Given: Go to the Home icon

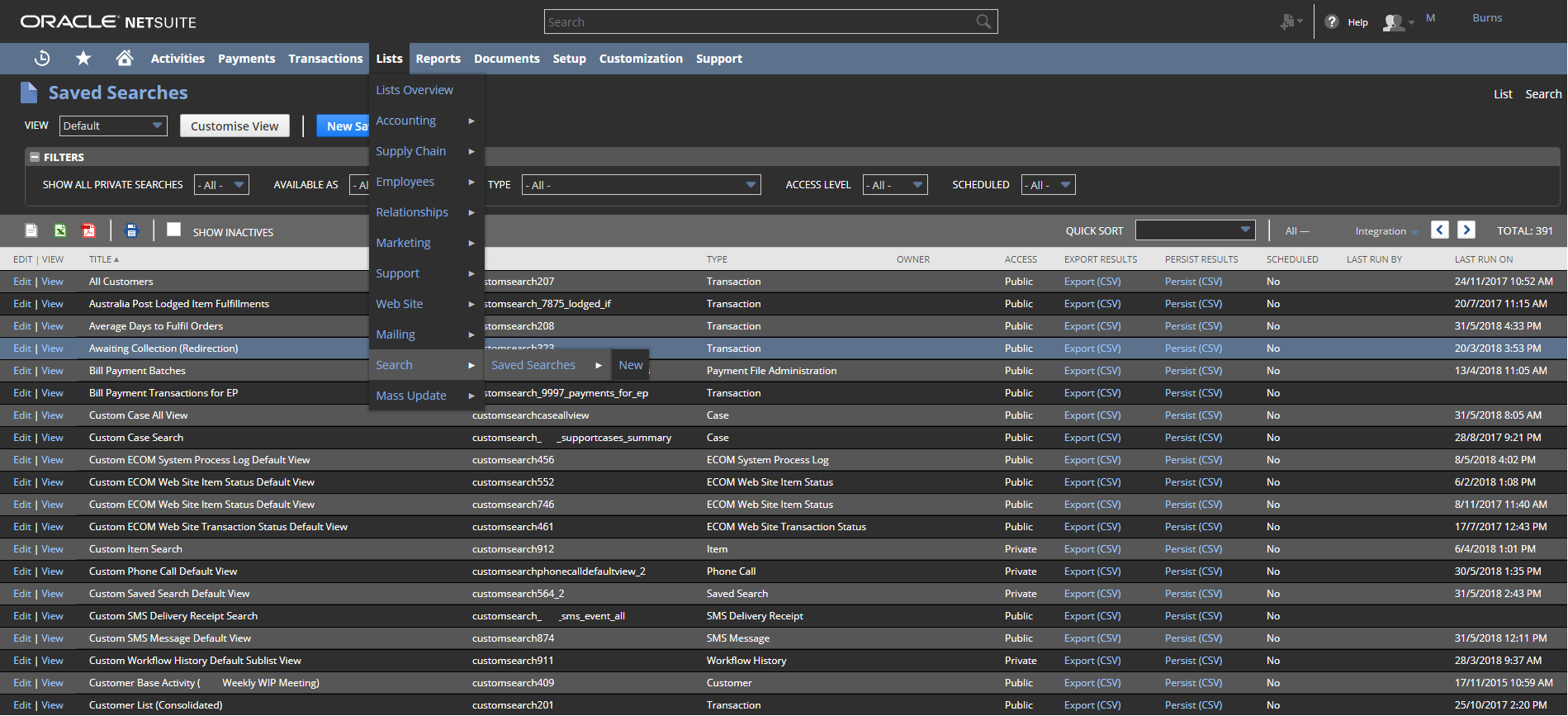Looking at the screenshot, I should pos(125,58).
